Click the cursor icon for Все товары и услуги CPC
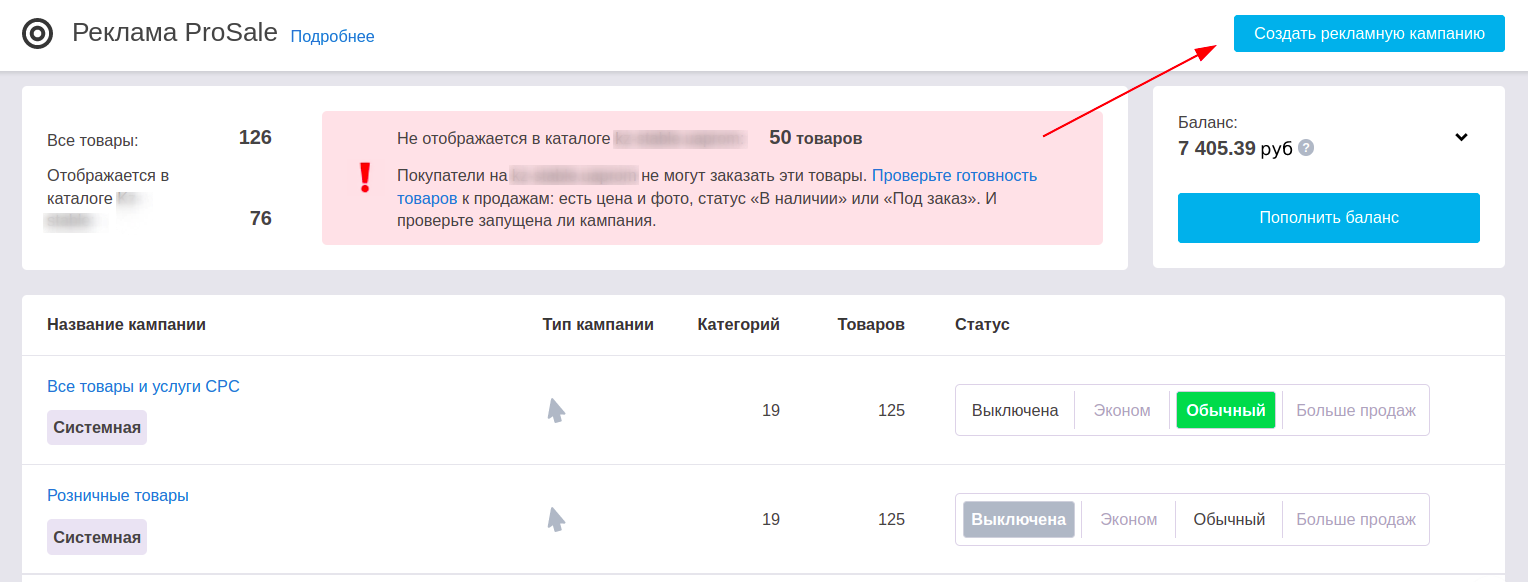This screenshot has width=1528, height=582. 556,410
